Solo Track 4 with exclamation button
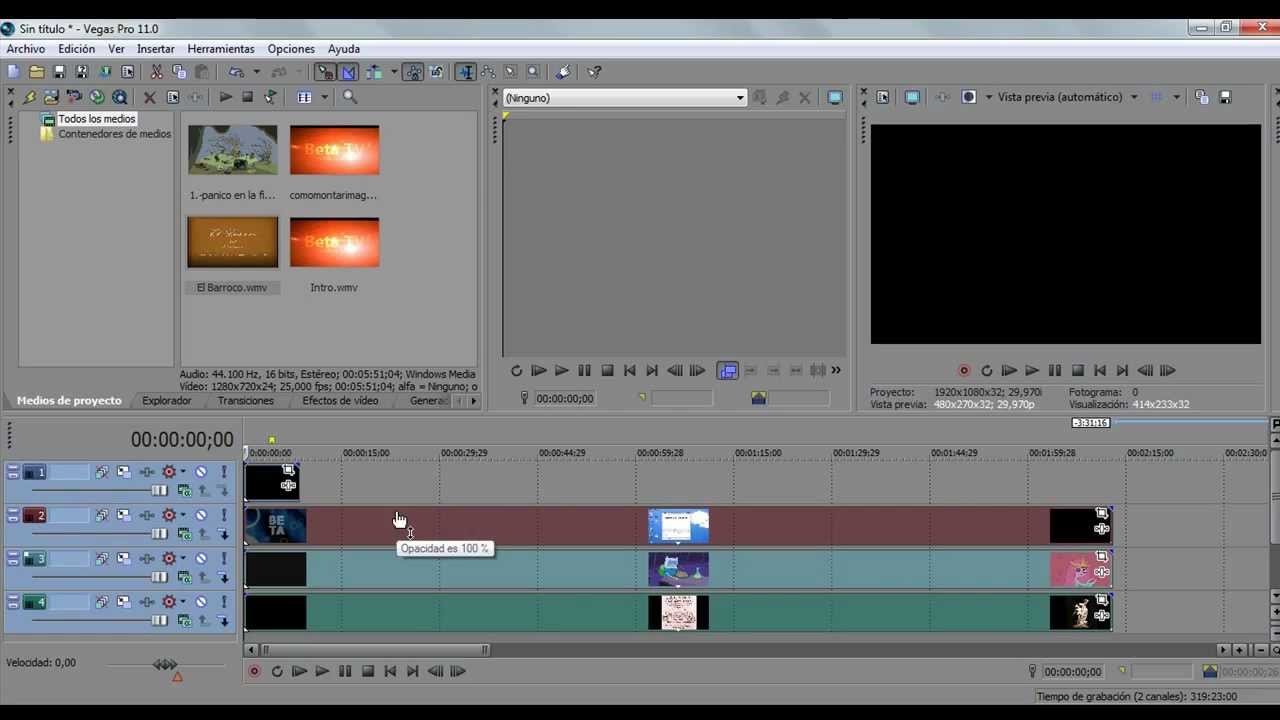Screen dimensions: 1280x720 (x=224, y=602)
